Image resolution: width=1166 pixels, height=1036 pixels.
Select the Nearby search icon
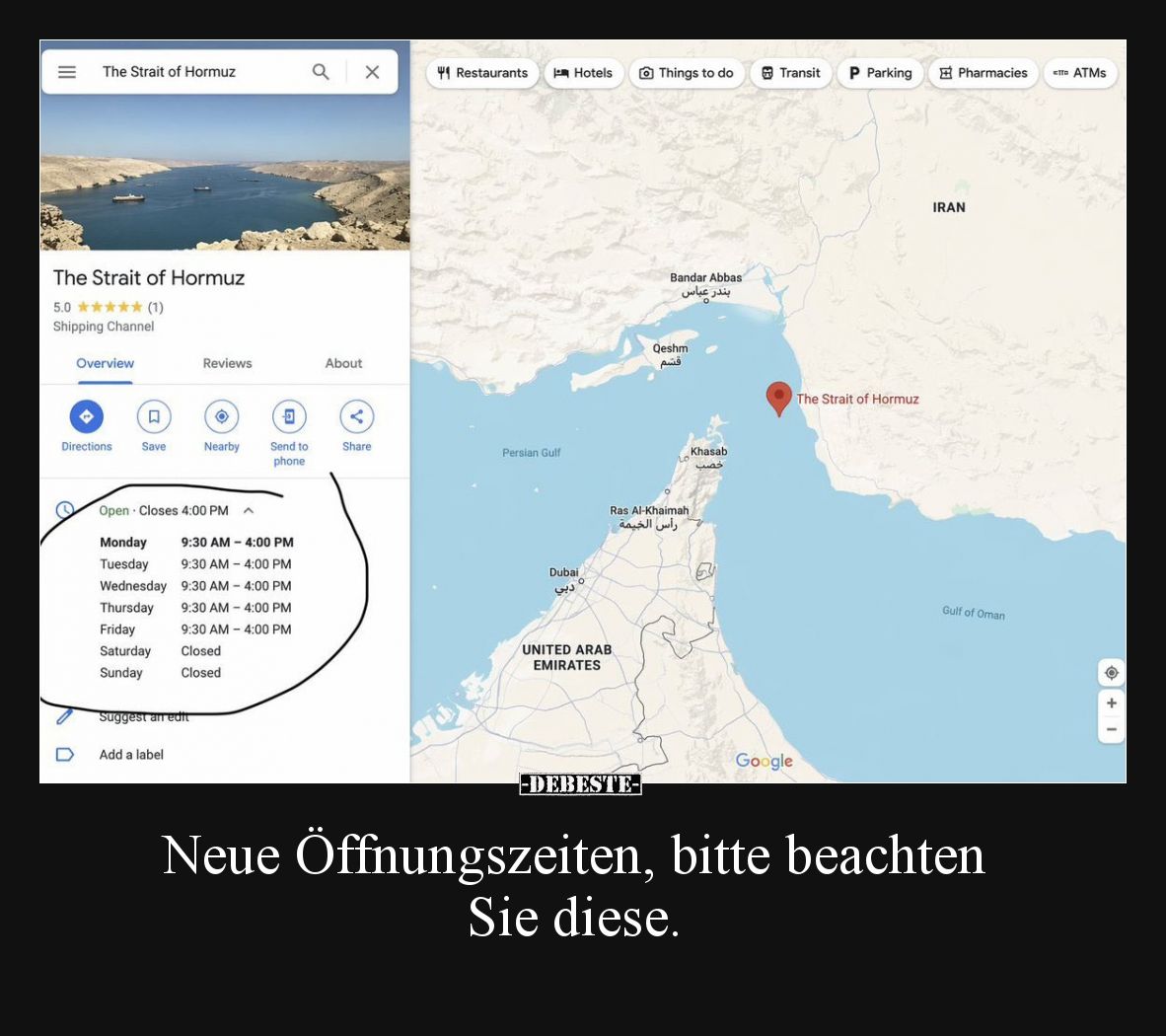[x=221, y=416]
